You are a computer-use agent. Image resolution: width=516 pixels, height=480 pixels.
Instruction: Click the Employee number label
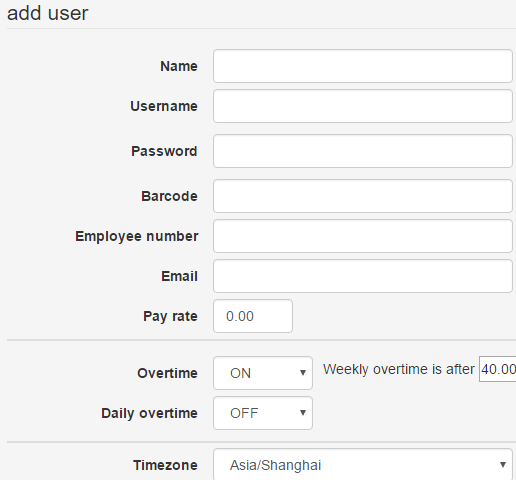pos(137,236)
